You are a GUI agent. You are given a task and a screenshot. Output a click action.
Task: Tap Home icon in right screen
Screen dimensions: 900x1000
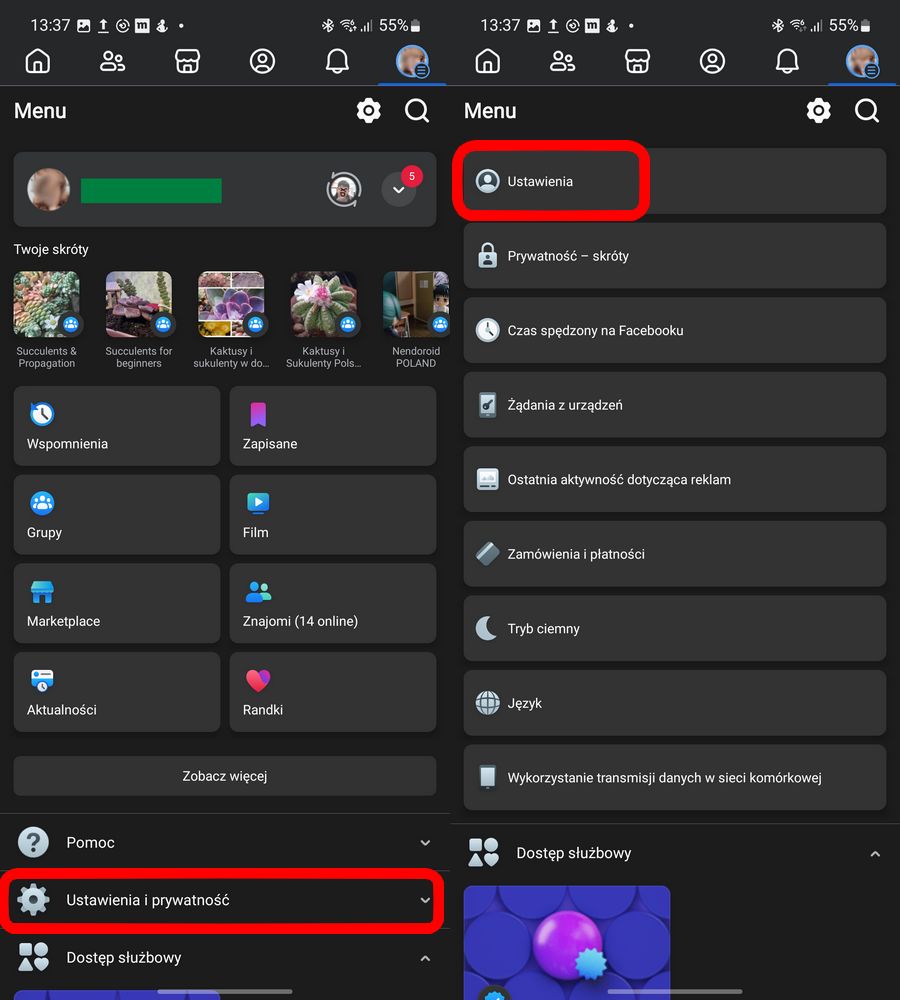[x=488, y=61]
